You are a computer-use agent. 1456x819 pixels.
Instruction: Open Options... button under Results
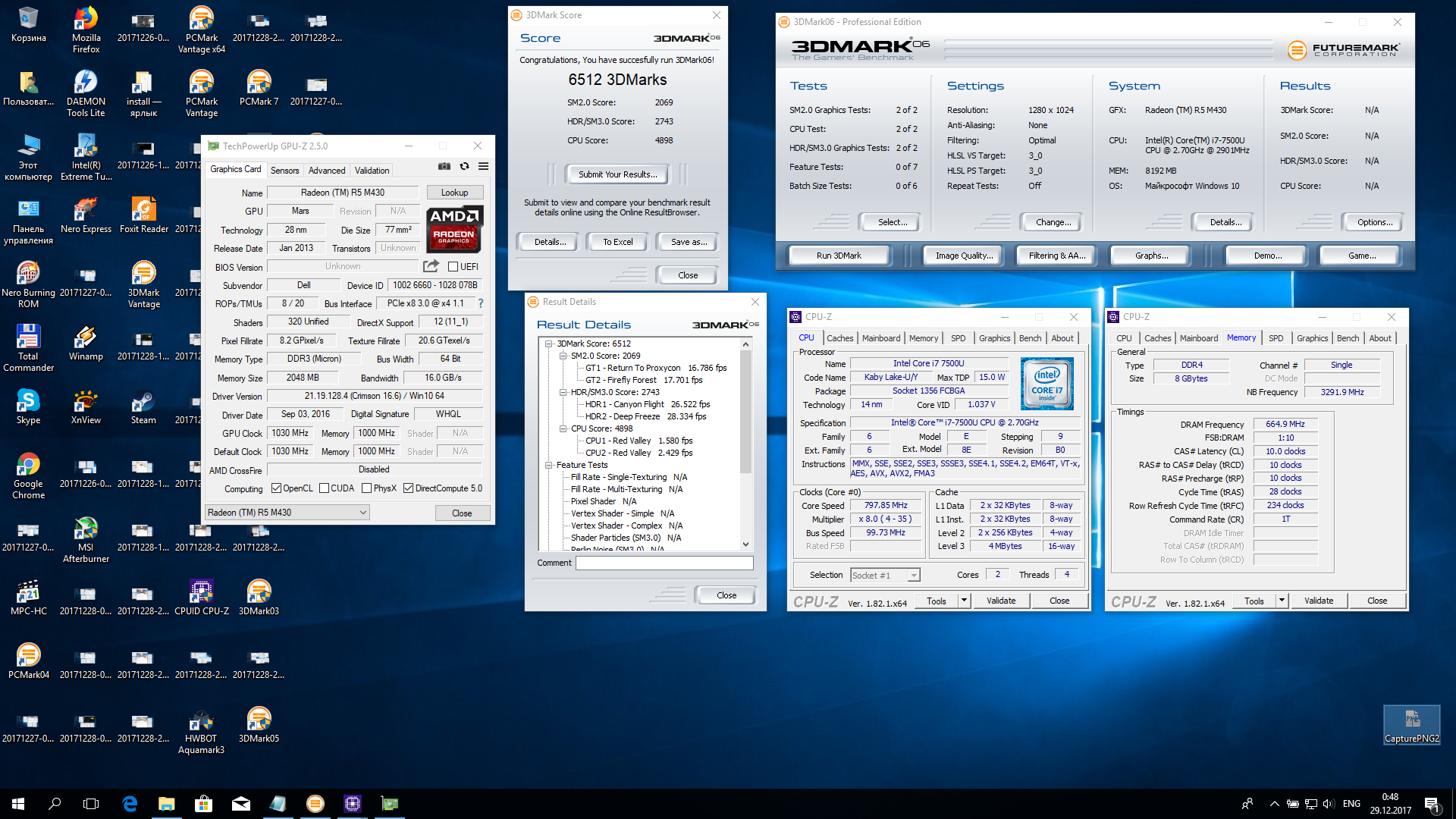pyautogui.click(x=1375, y=222)
